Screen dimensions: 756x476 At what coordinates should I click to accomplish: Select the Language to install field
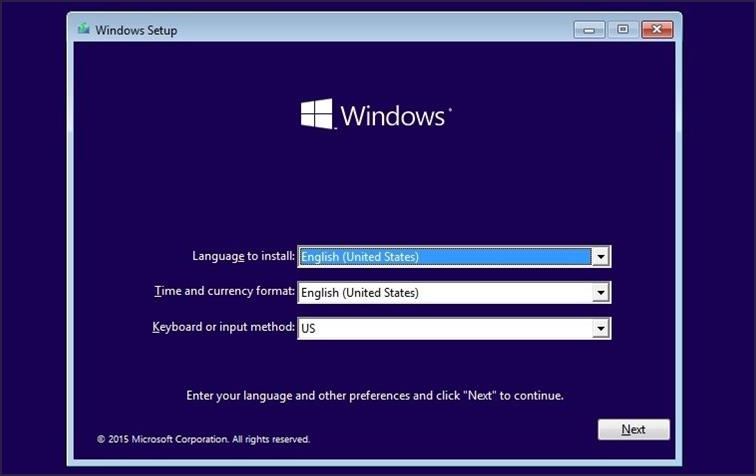(x=454, y=256)
